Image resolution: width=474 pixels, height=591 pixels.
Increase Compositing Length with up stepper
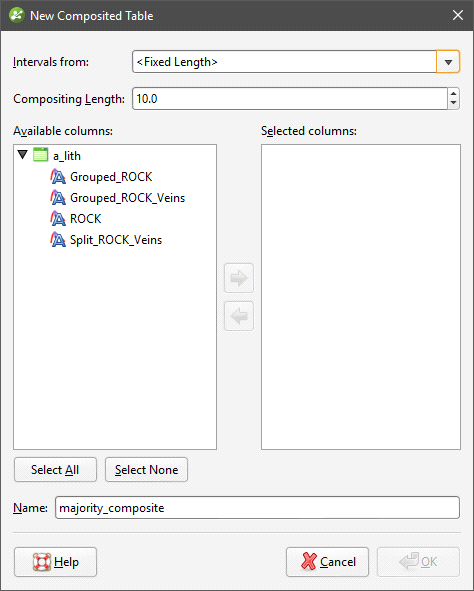[454, 93]
